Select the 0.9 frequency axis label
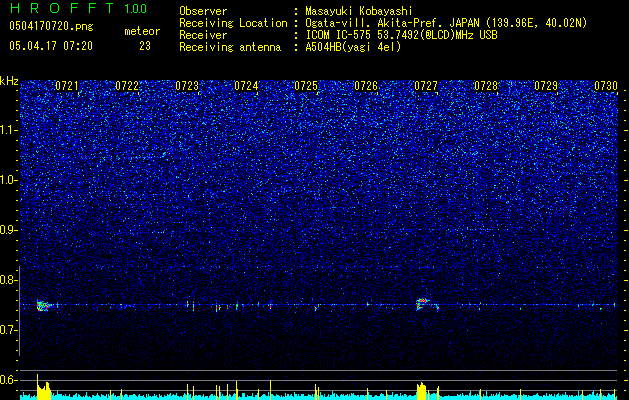This screenshot has height=400, width=629. [x=8, y=230]
